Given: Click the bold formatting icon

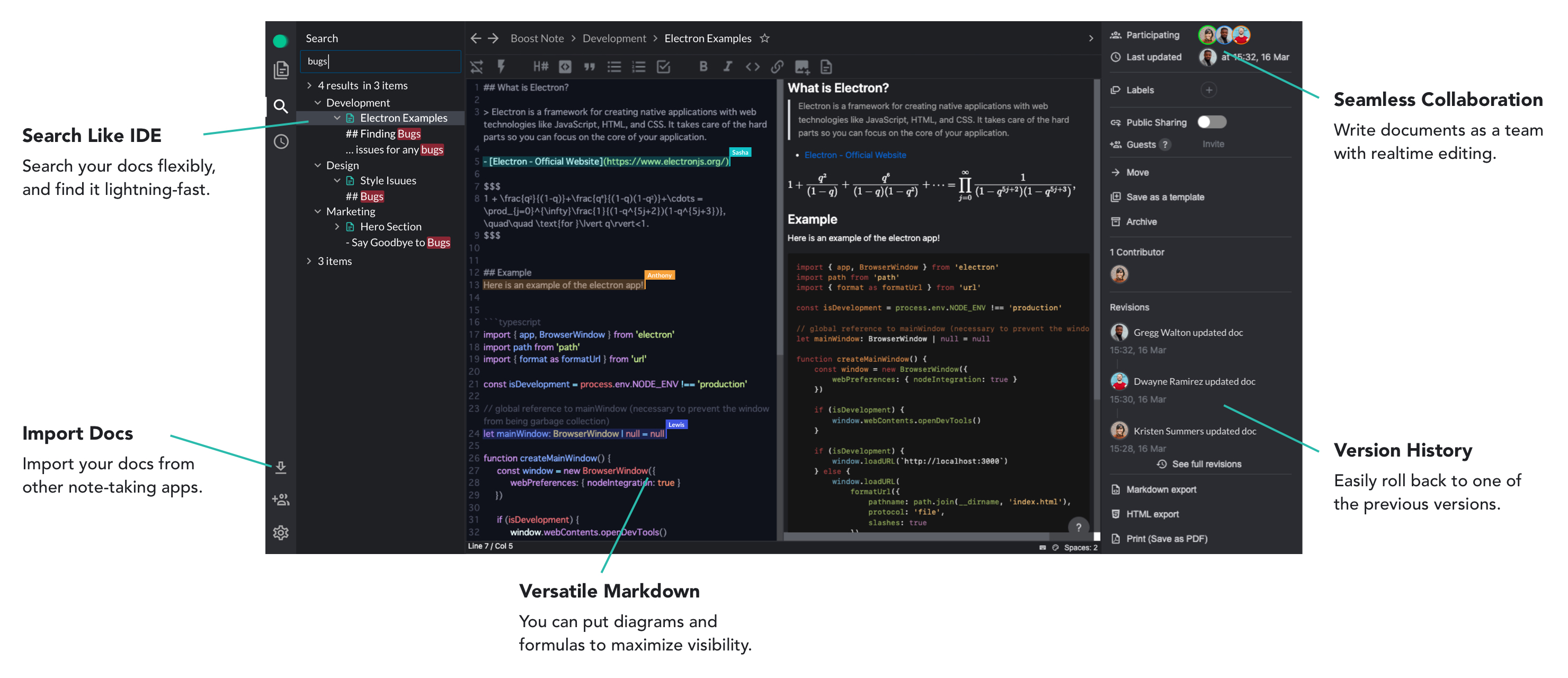Looking at the screenshot, I should (x=703, y=67).
